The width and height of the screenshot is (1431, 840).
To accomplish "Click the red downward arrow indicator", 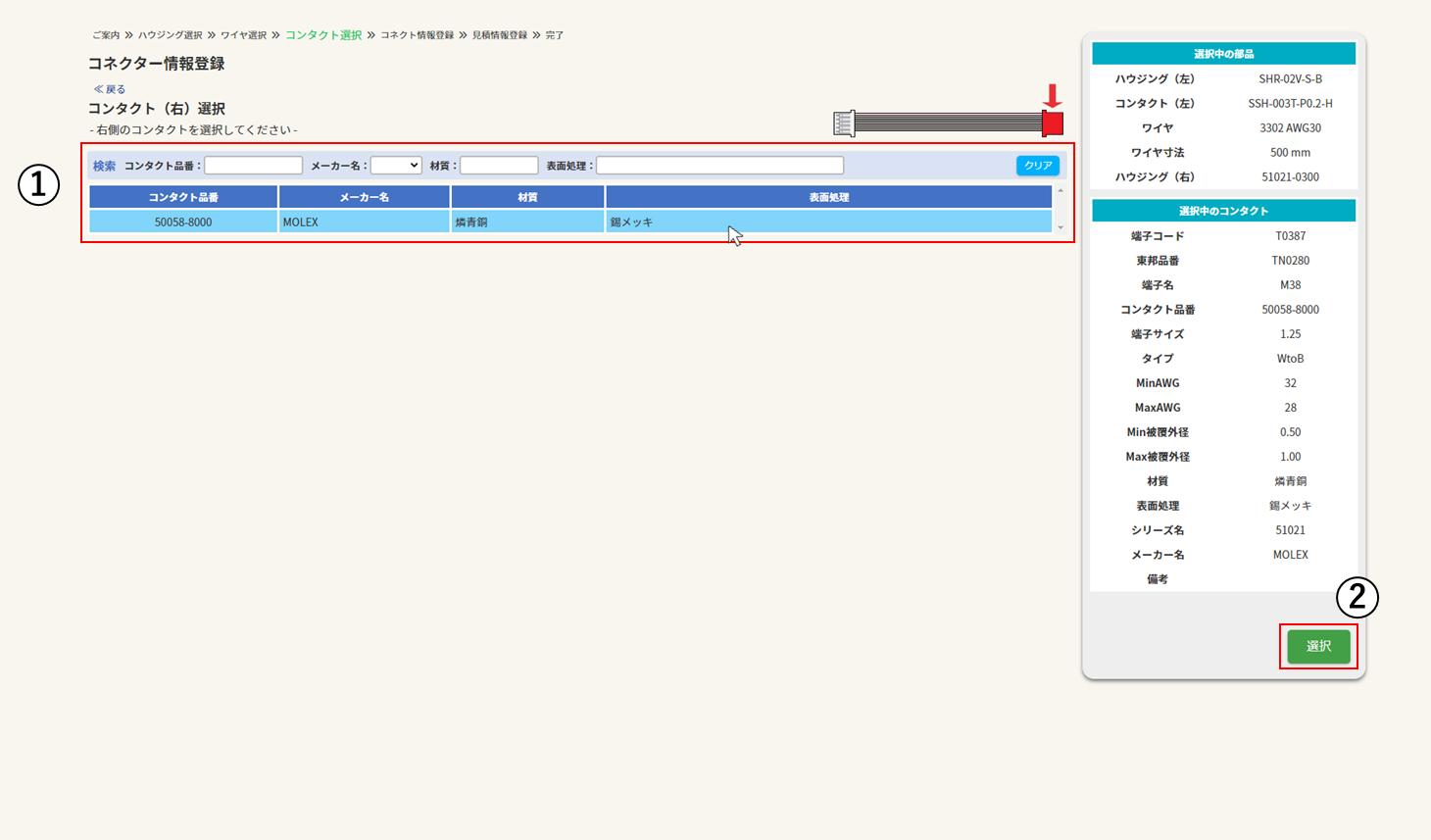I will tap(1052, 96).
